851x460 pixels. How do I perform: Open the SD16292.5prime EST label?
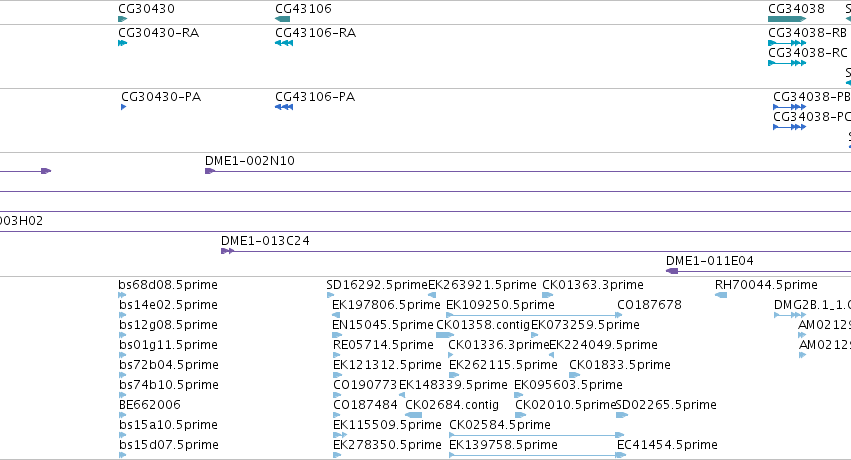[377, 285]
